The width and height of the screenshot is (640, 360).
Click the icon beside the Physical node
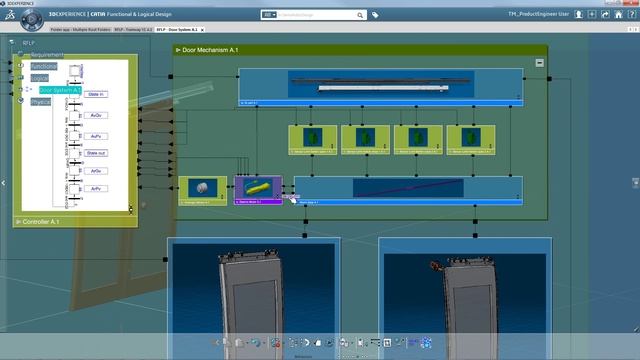(21, 100)
